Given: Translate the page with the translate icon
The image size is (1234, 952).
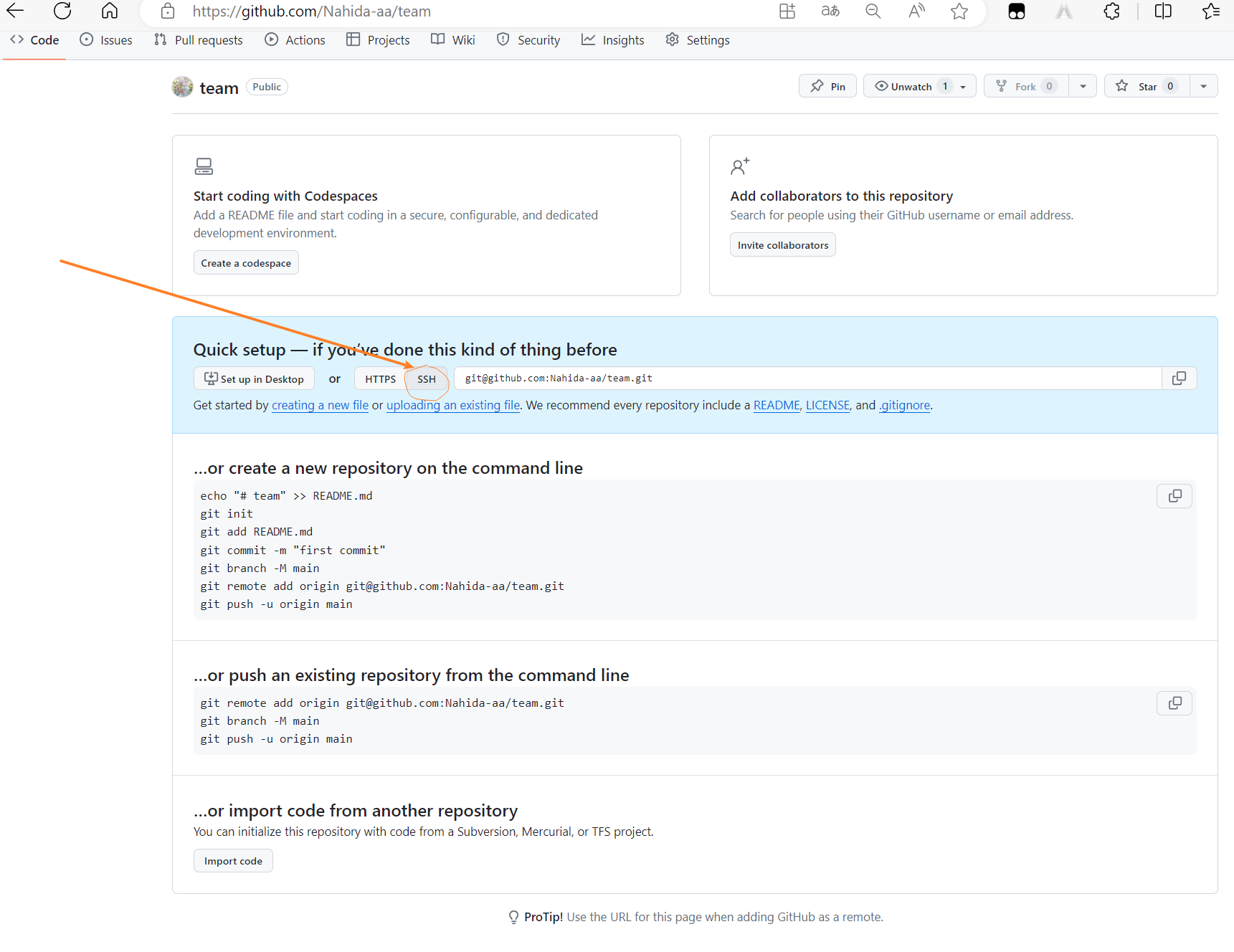Looking at the screenshot, I should 830,11.
